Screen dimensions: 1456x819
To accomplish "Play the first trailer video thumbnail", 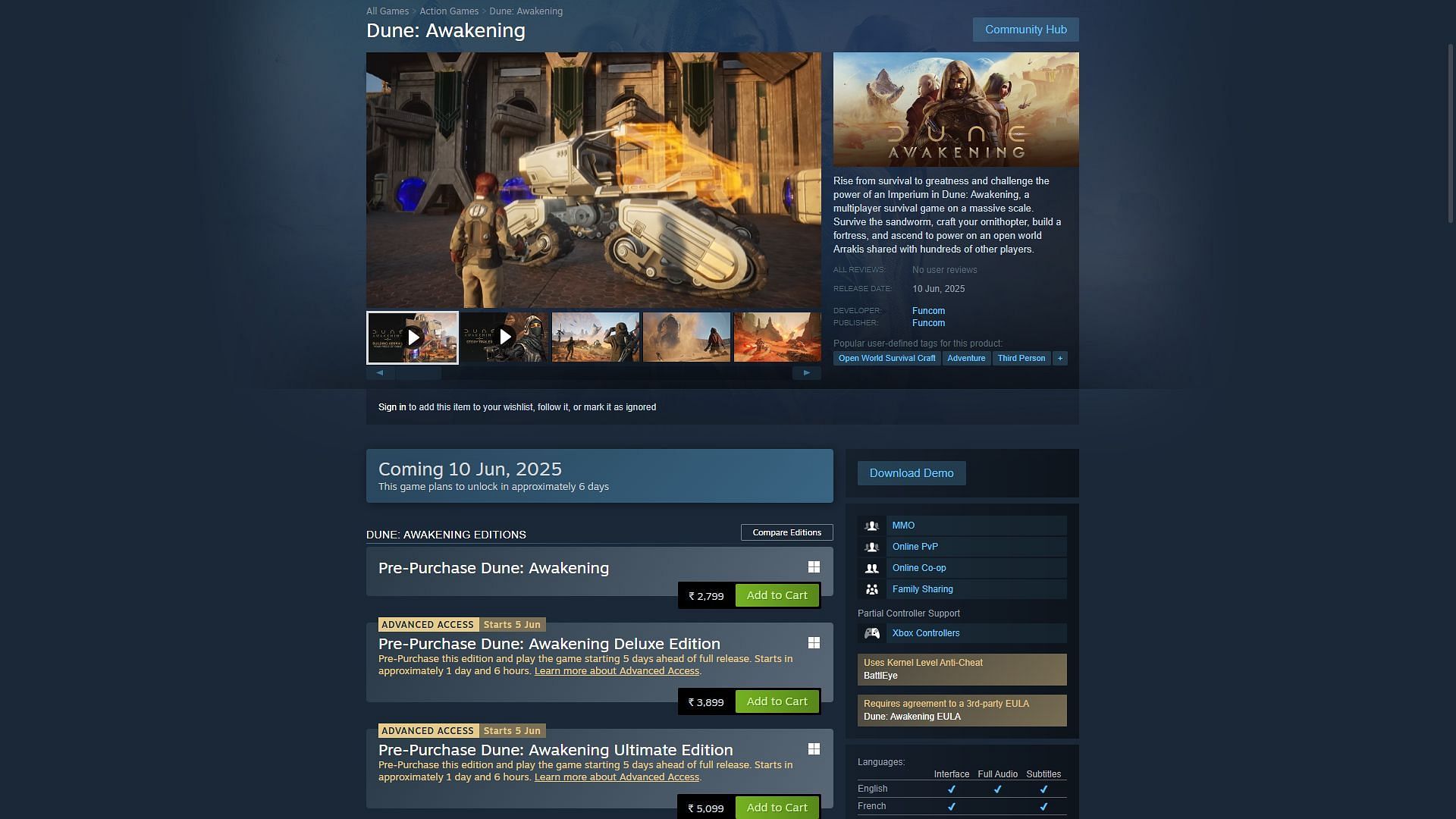I will pyautogui.click(x=413, y=337).
